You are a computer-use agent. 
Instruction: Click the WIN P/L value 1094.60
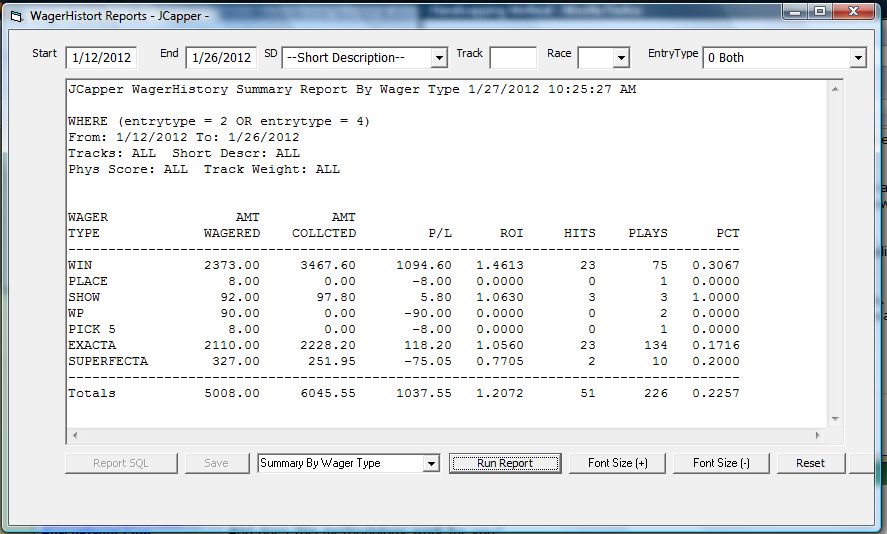click(x=424, y=265)
